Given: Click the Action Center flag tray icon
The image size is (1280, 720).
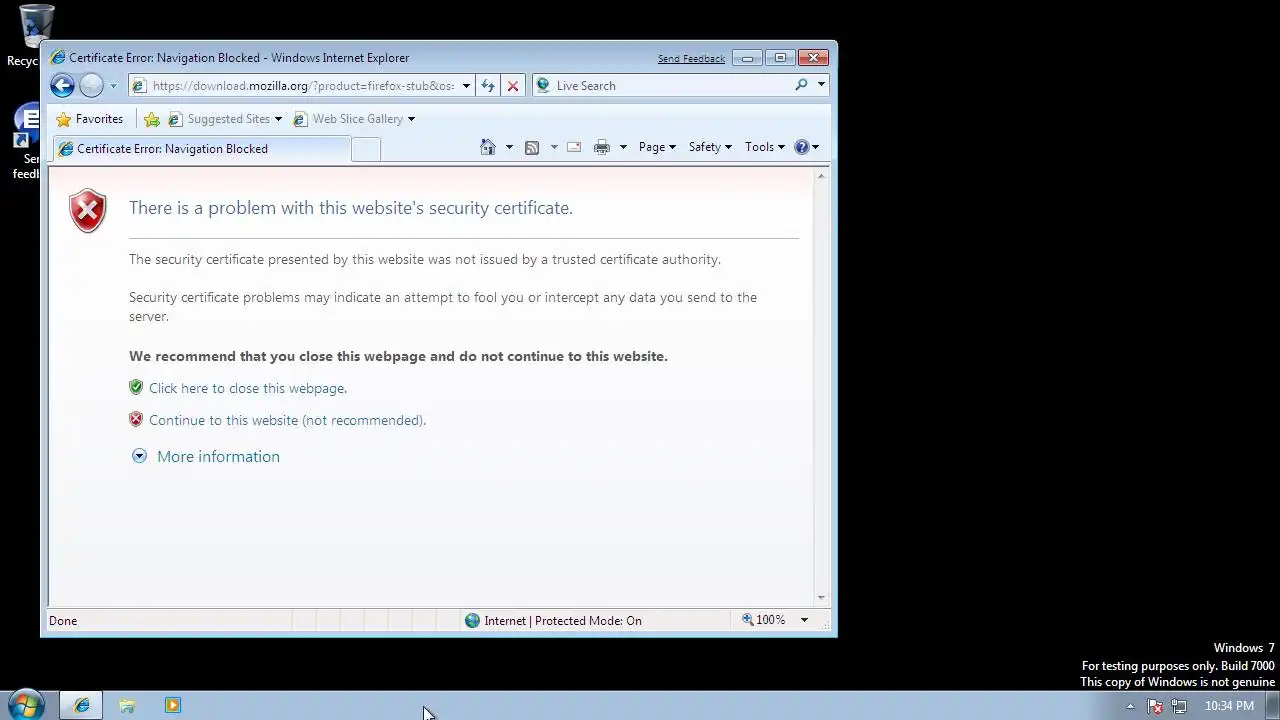Looking at the screenshot, I should point(1155,706).
